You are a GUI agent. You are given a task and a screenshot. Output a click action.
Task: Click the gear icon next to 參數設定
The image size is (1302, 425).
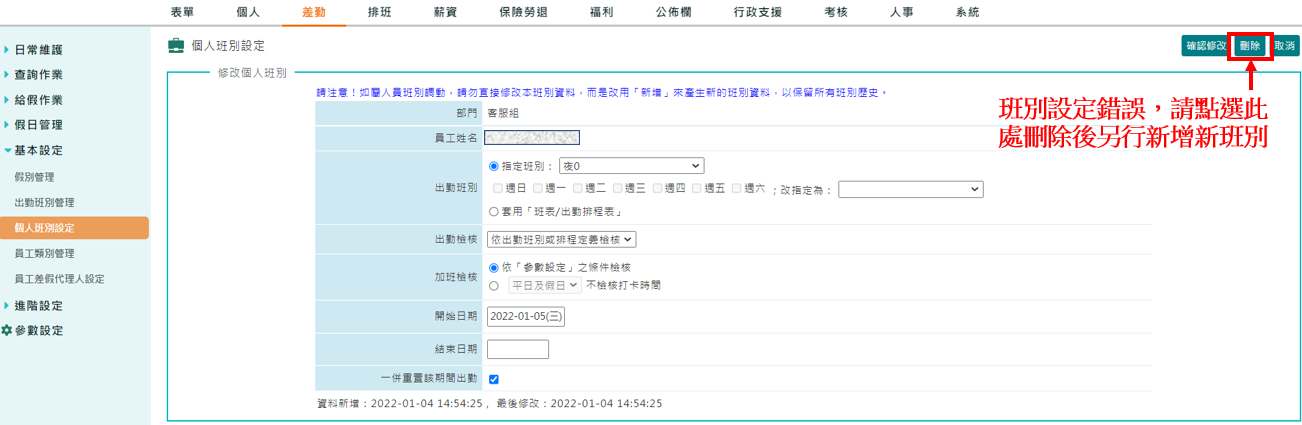[x=7, y=330]
